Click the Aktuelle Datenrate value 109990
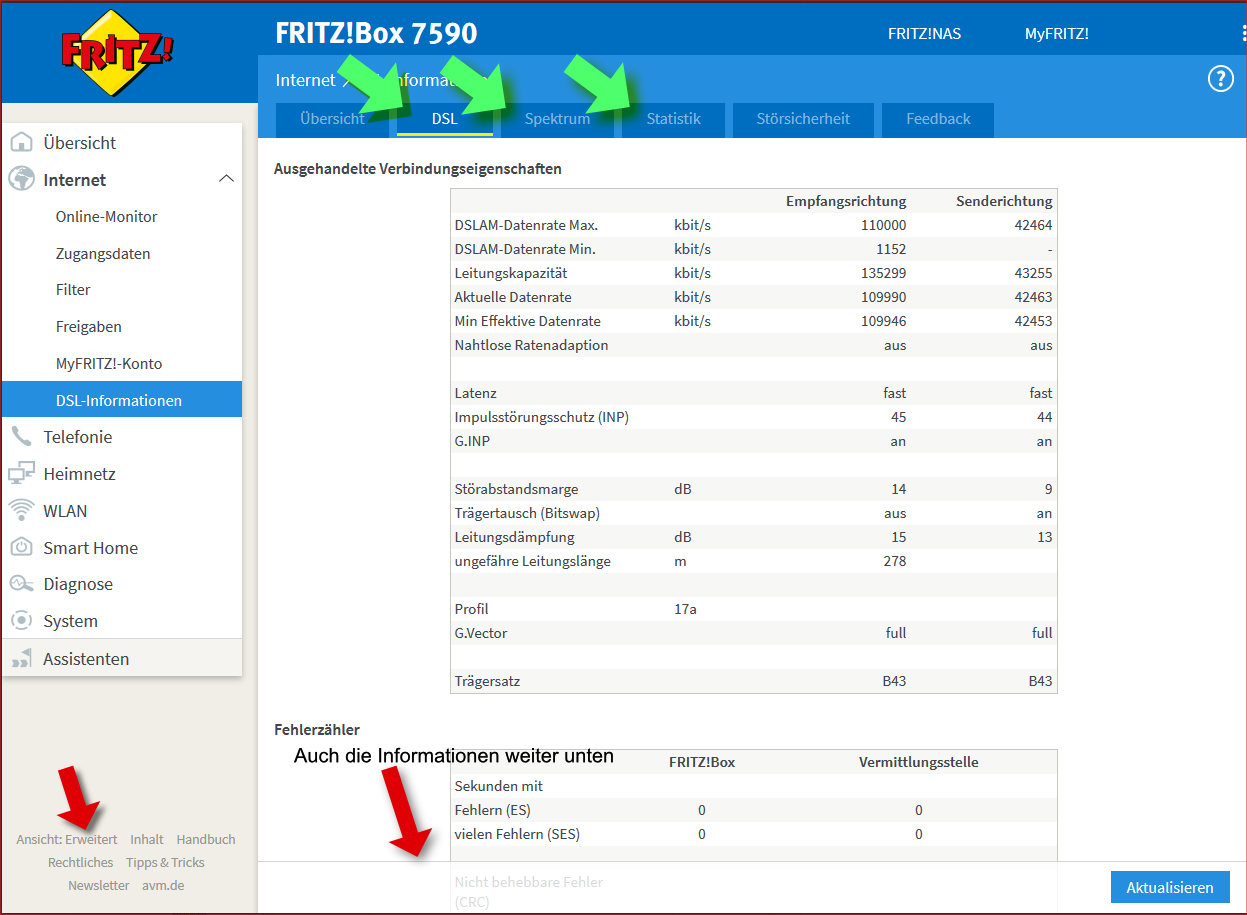Image resolution: width=1247 pixels, height=915 pixels. tap(883, 297)
